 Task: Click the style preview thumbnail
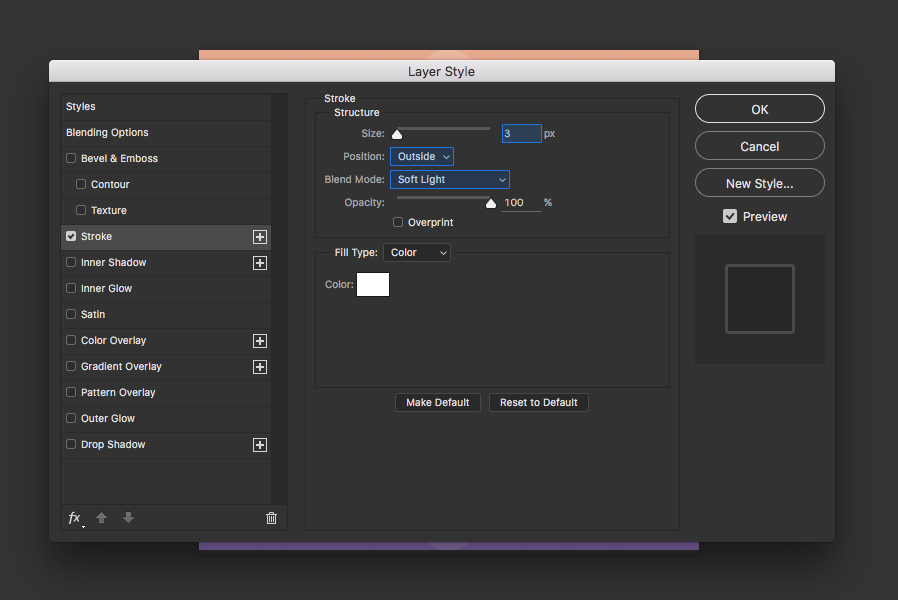[760, 299]
